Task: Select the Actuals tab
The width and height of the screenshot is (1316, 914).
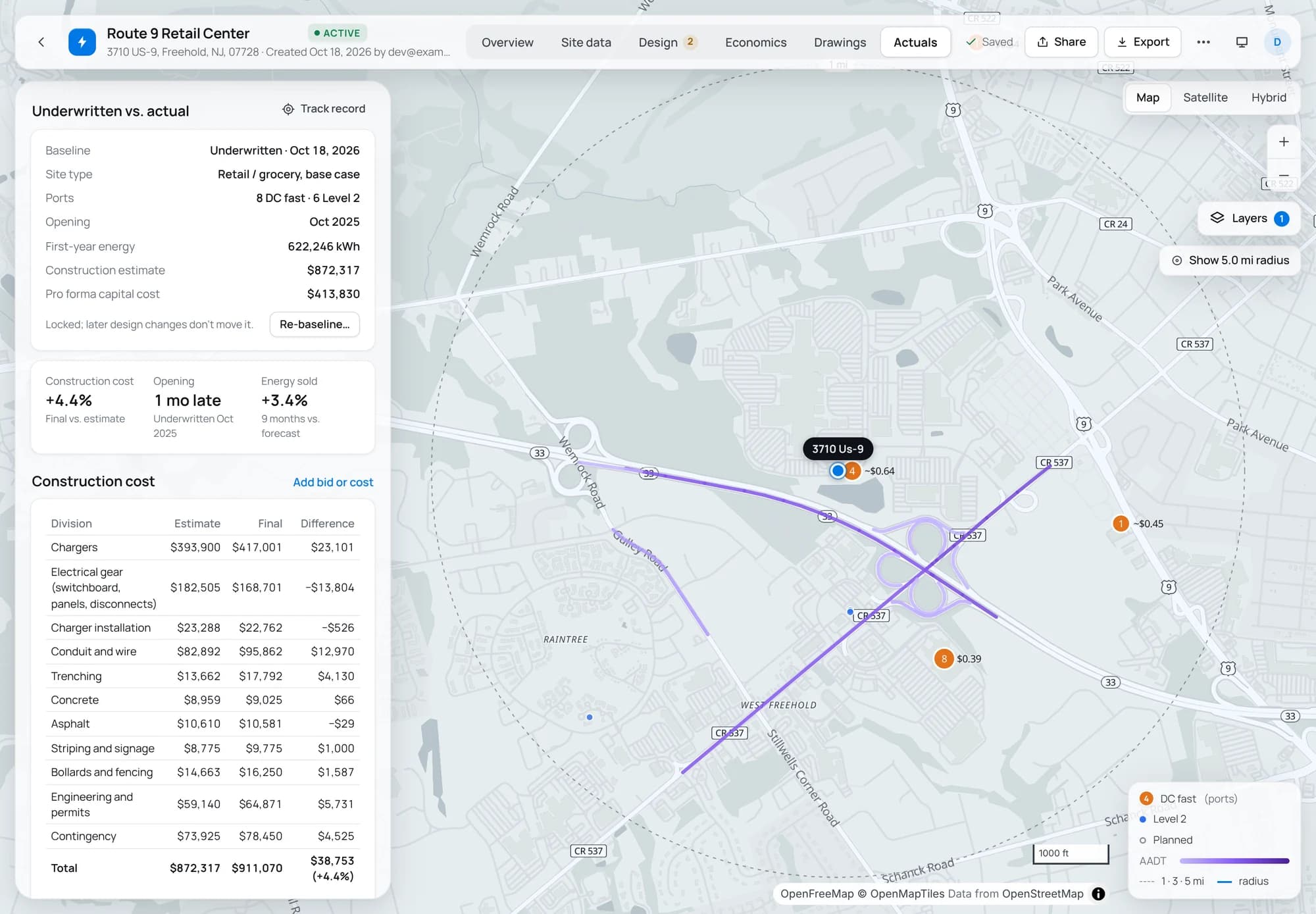Action: [x=915, y=42]
